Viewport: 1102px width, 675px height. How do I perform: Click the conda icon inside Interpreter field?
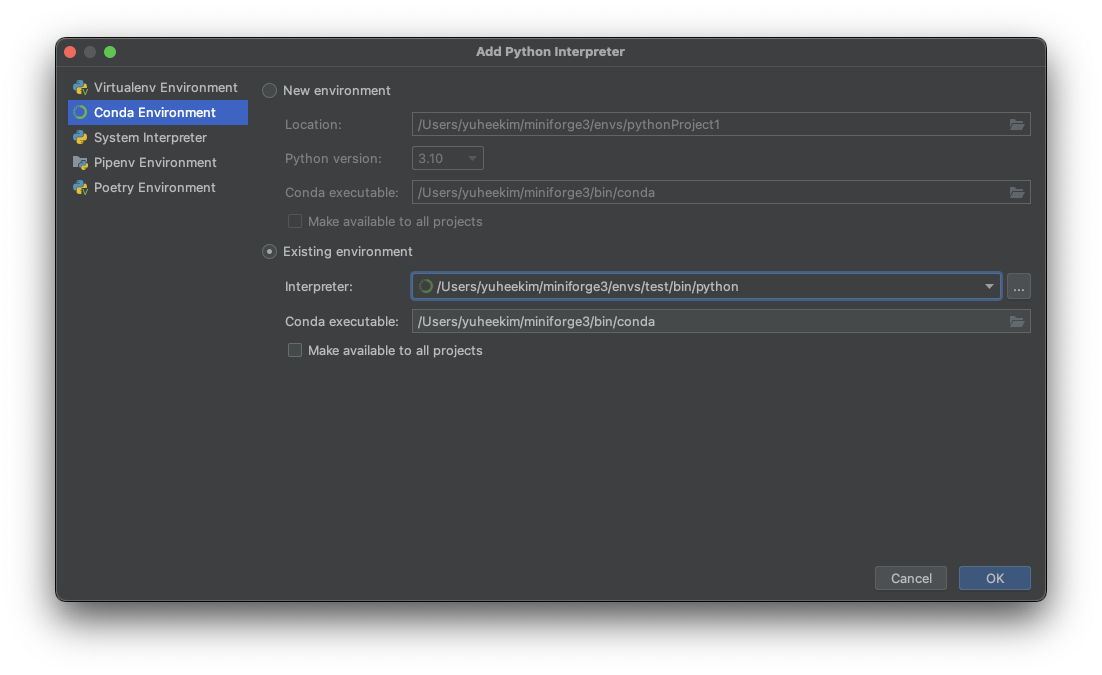coord(425,286)
